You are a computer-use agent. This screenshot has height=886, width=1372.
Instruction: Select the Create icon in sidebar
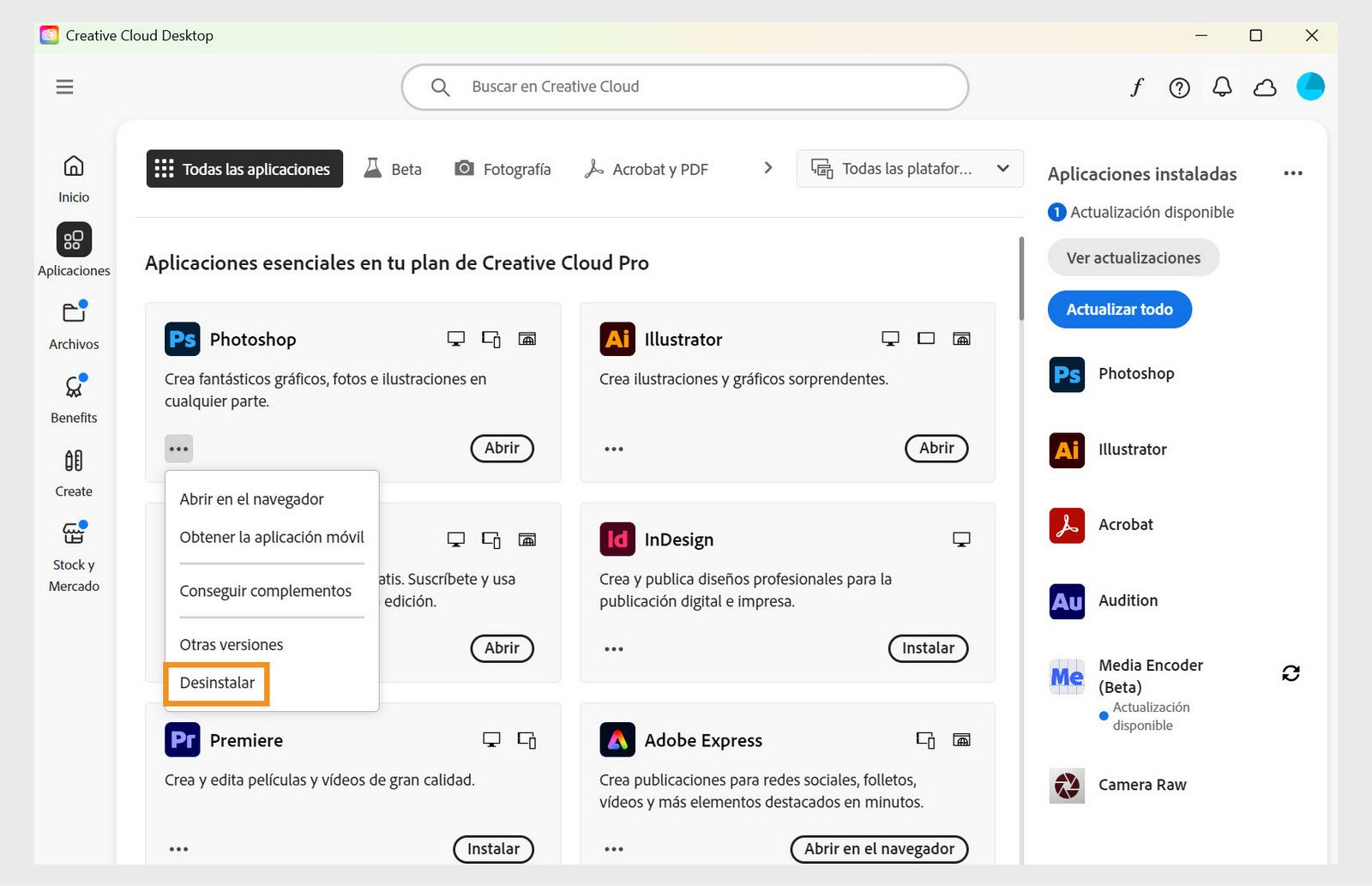pyautogui.click(x=73, y=470)
